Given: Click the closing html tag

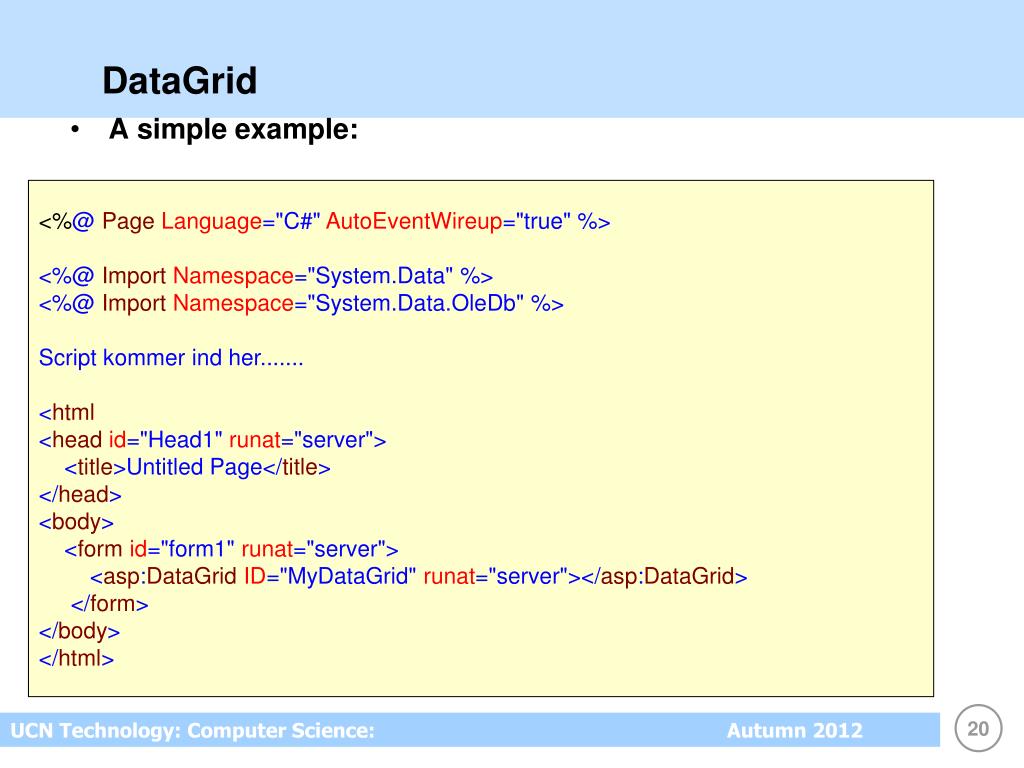Looking at the screenshot, I should tap(76, 658).
